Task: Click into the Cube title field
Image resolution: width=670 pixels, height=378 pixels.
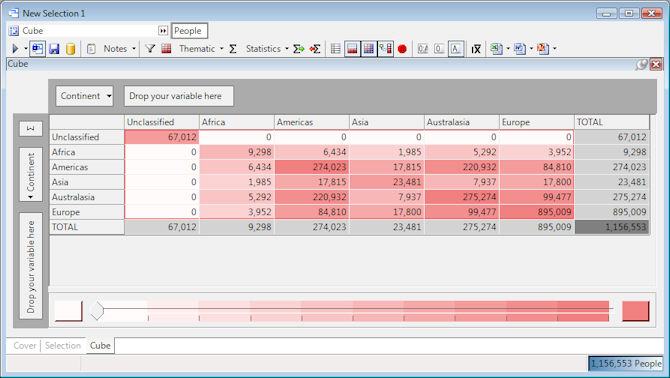Action: [x=89, y=31]
